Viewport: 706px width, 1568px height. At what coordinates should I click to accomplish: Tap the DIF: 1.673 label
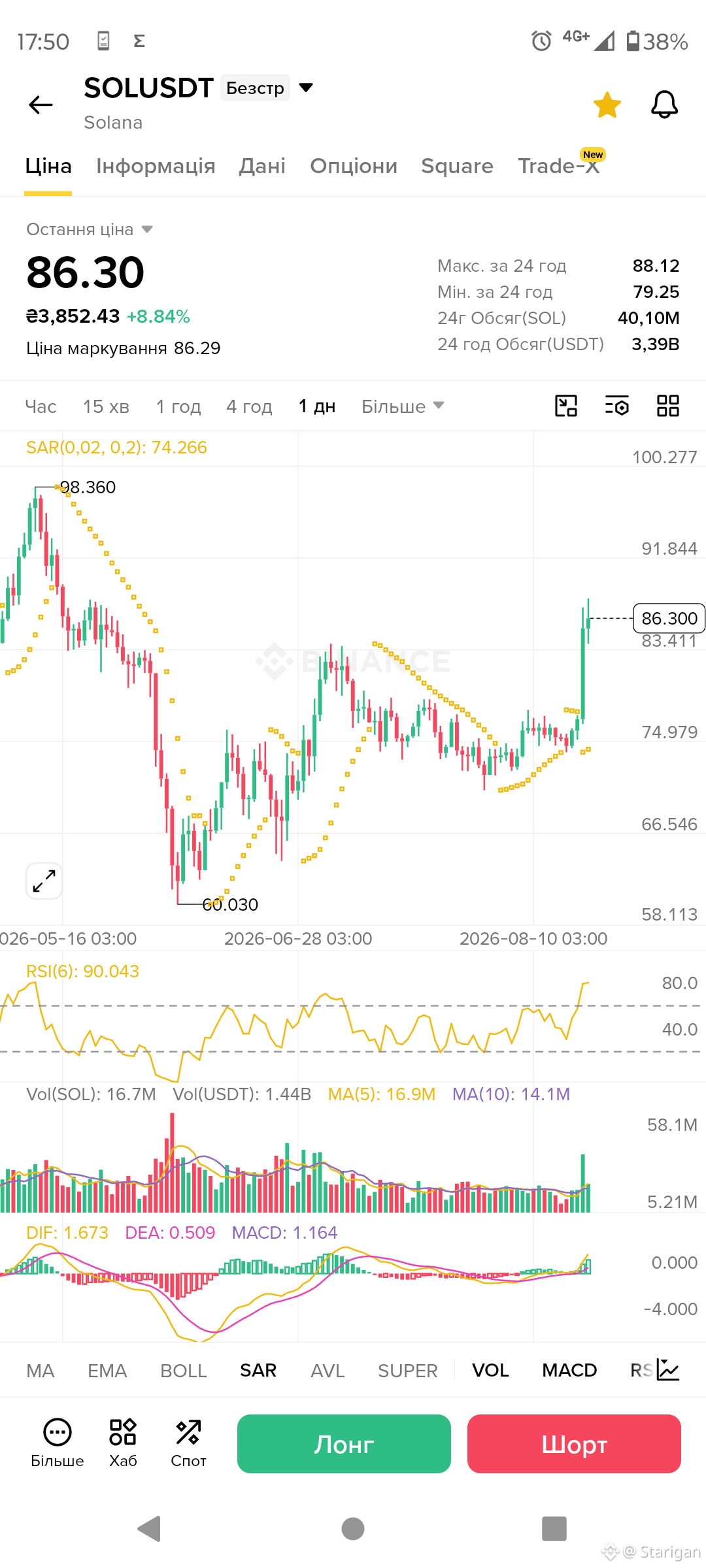67,1233
